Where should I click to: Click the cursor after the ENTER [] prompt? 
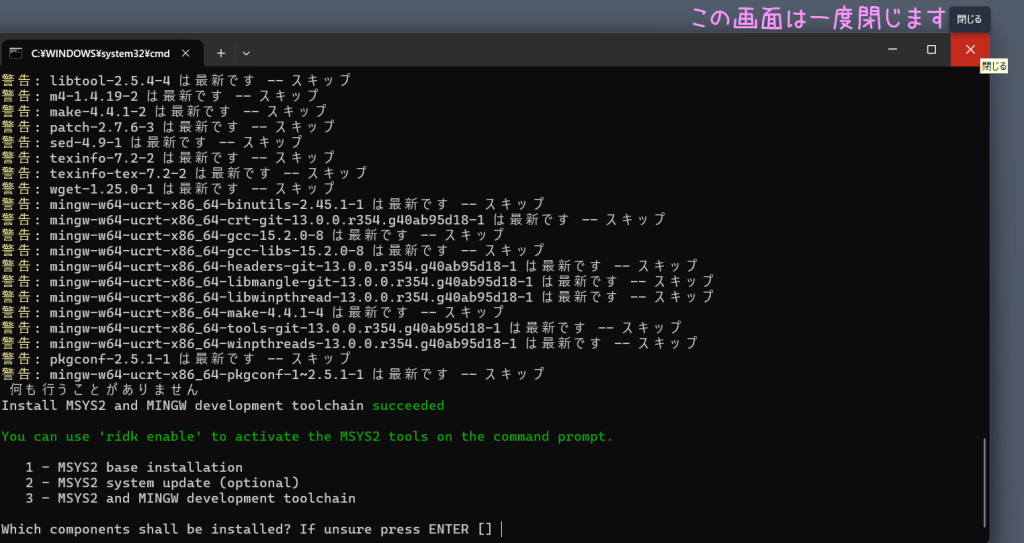click(501, 529)
